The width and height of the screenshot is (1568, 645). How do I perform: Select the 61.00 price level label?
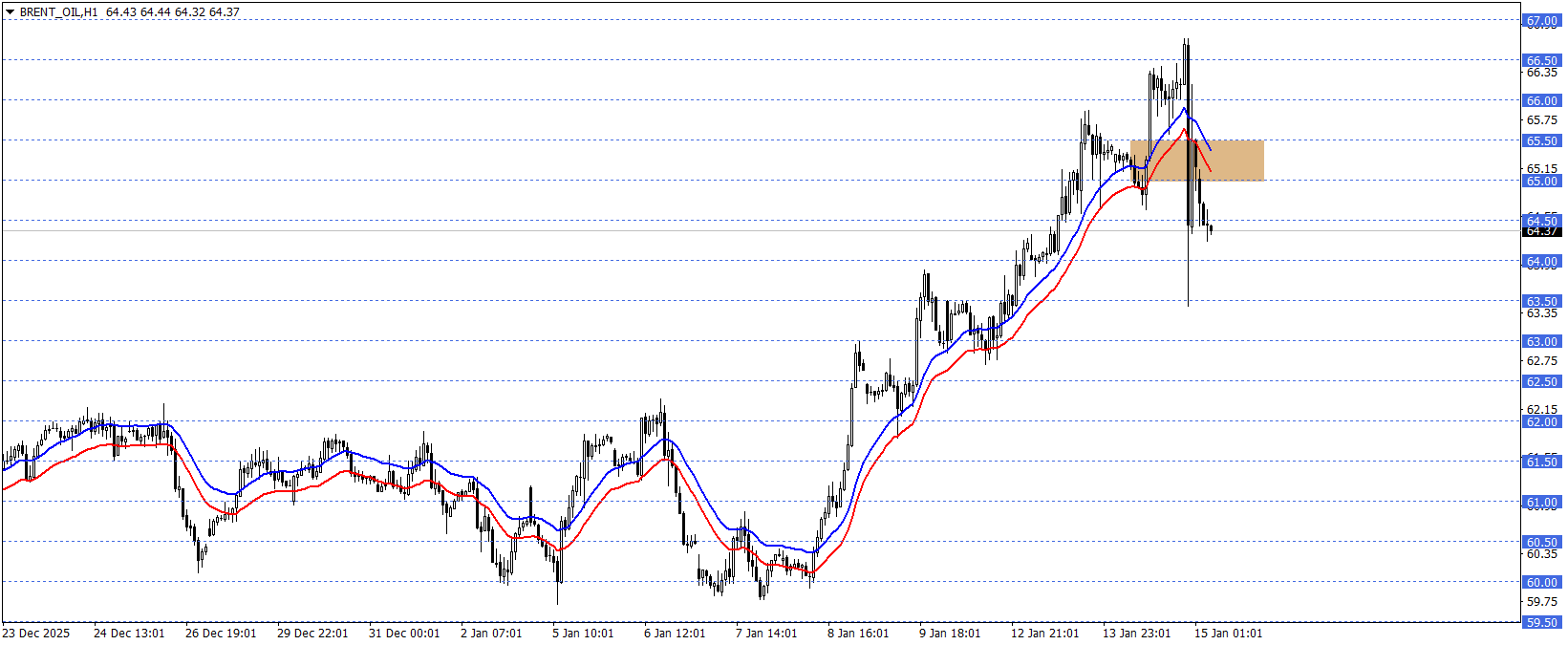coord(1541,502)
